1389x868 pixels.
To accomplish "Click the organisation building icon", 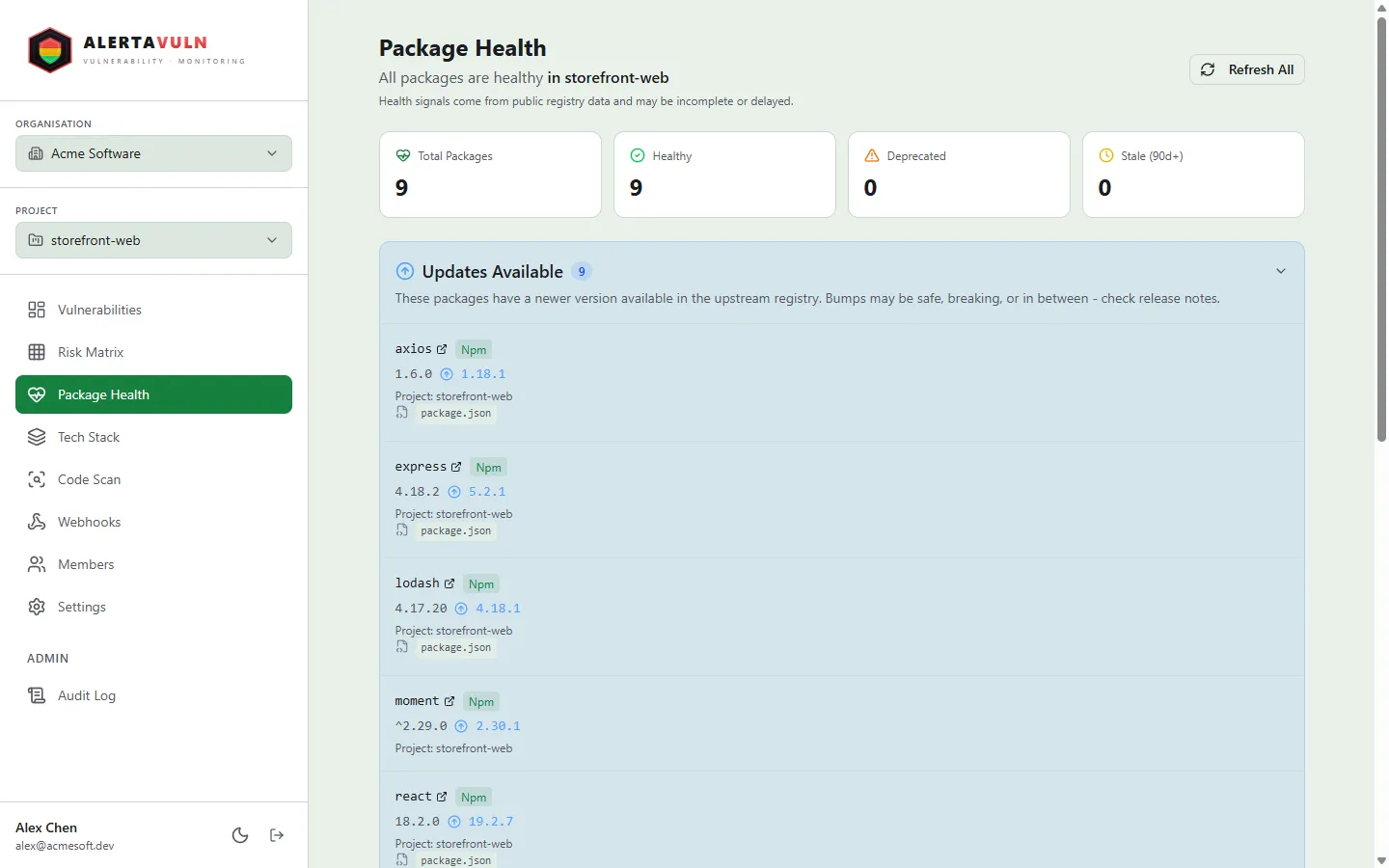I will coord(36,153).
